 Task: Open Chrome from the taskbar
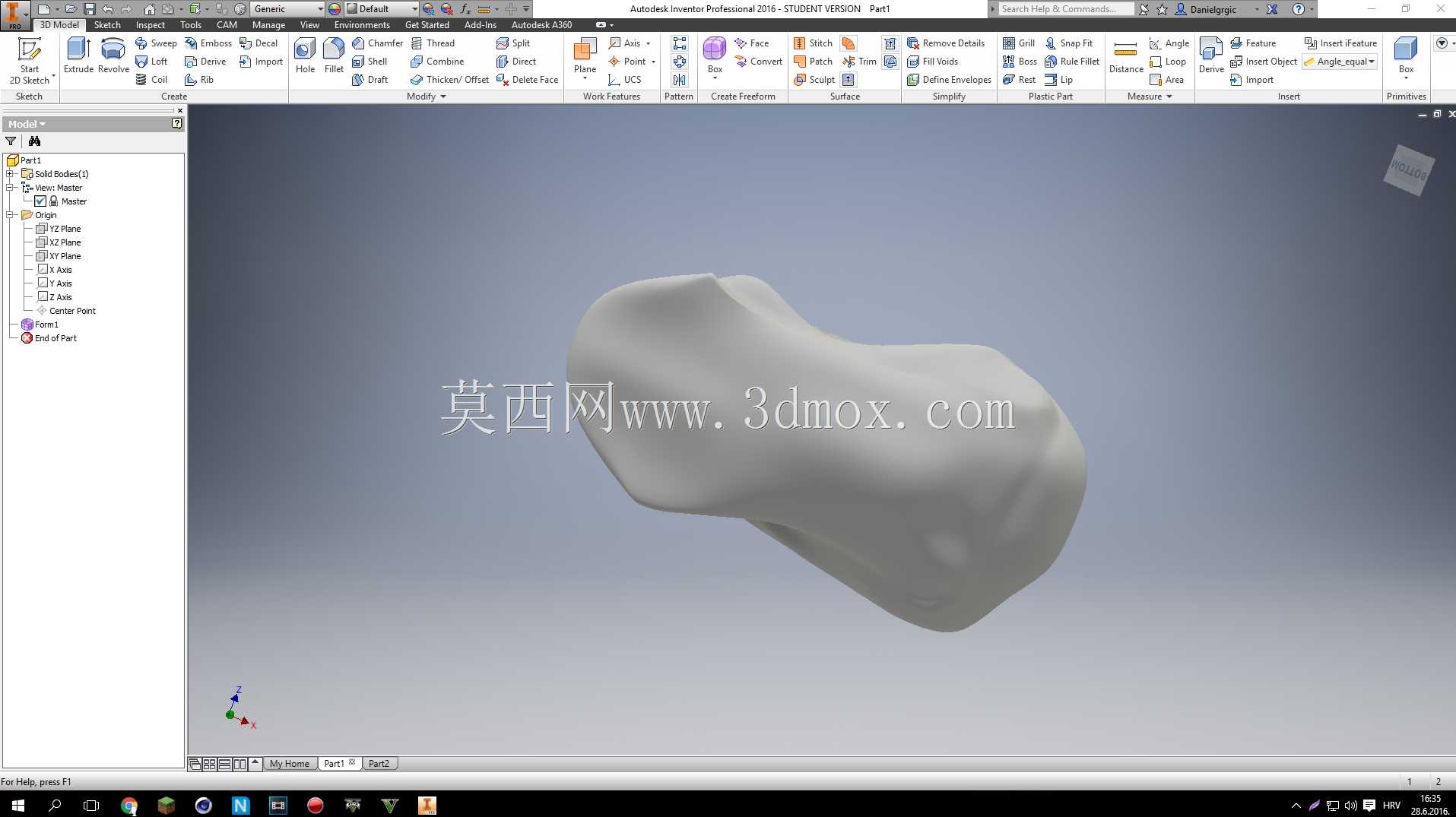pos(129,806)
